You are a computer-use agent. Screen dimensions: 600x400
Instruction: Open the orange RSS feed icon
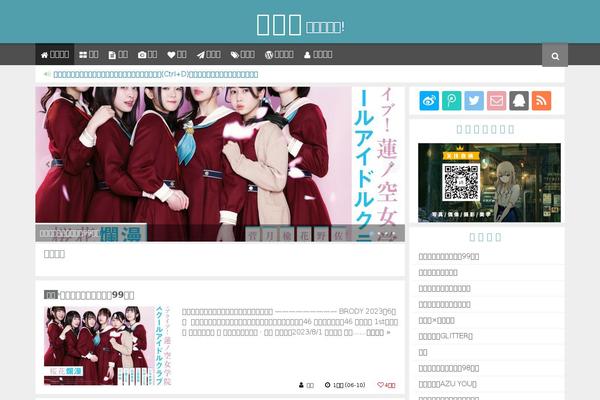[541, 101]
